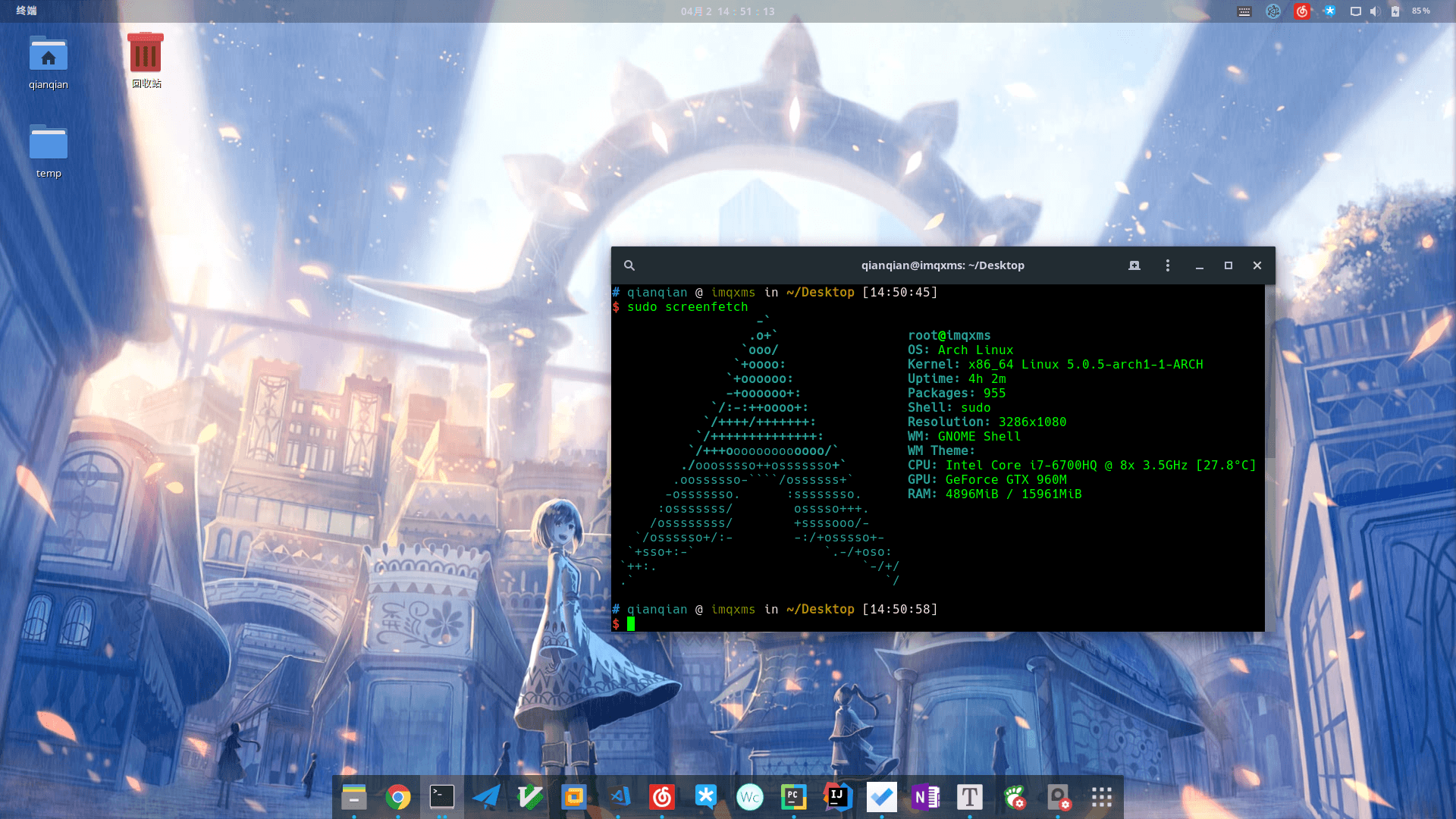Screen dimensions: 1456x819
Task: Open the terminal's three-dot menu
Action: tap(1168, 265)
